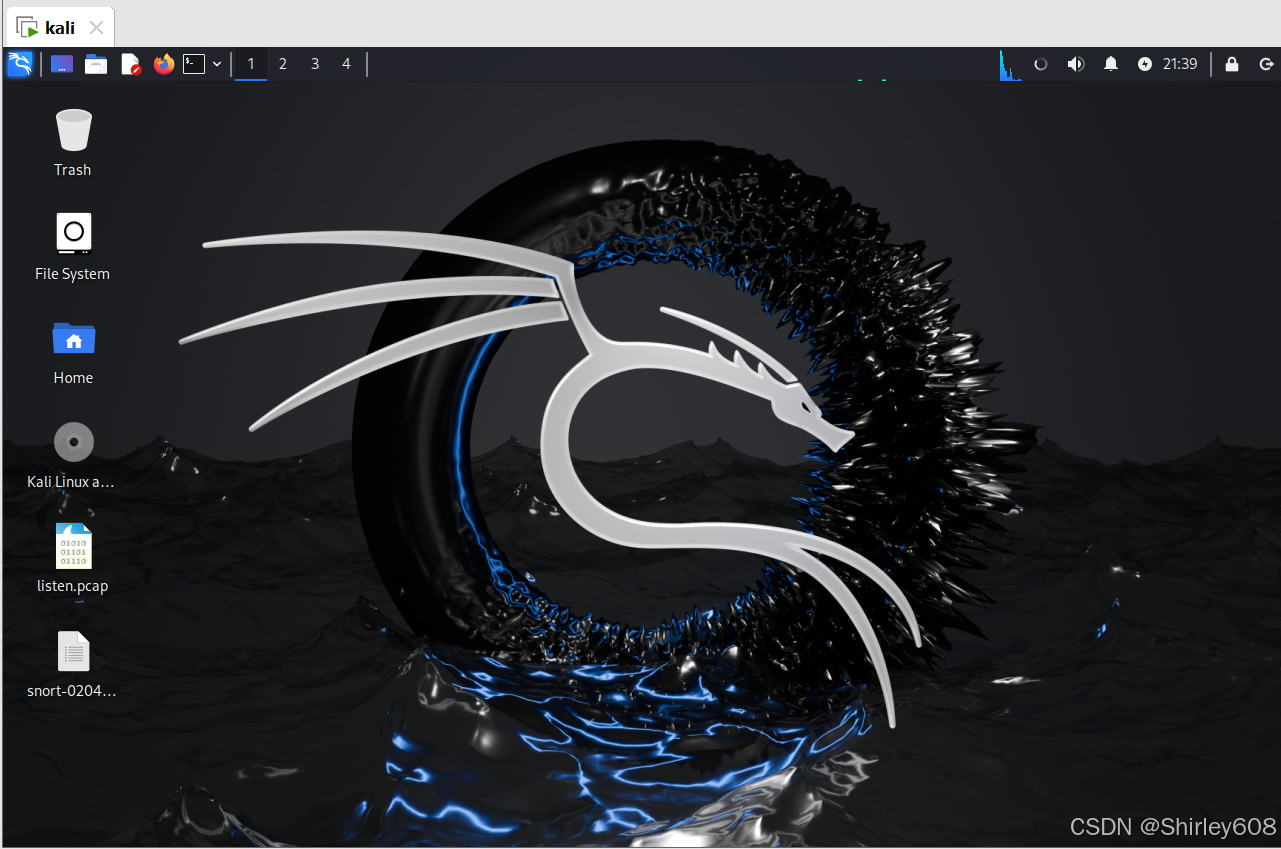The image size is (1281, 849).
Task: Open the network connection status icon
Action: 1041,64
